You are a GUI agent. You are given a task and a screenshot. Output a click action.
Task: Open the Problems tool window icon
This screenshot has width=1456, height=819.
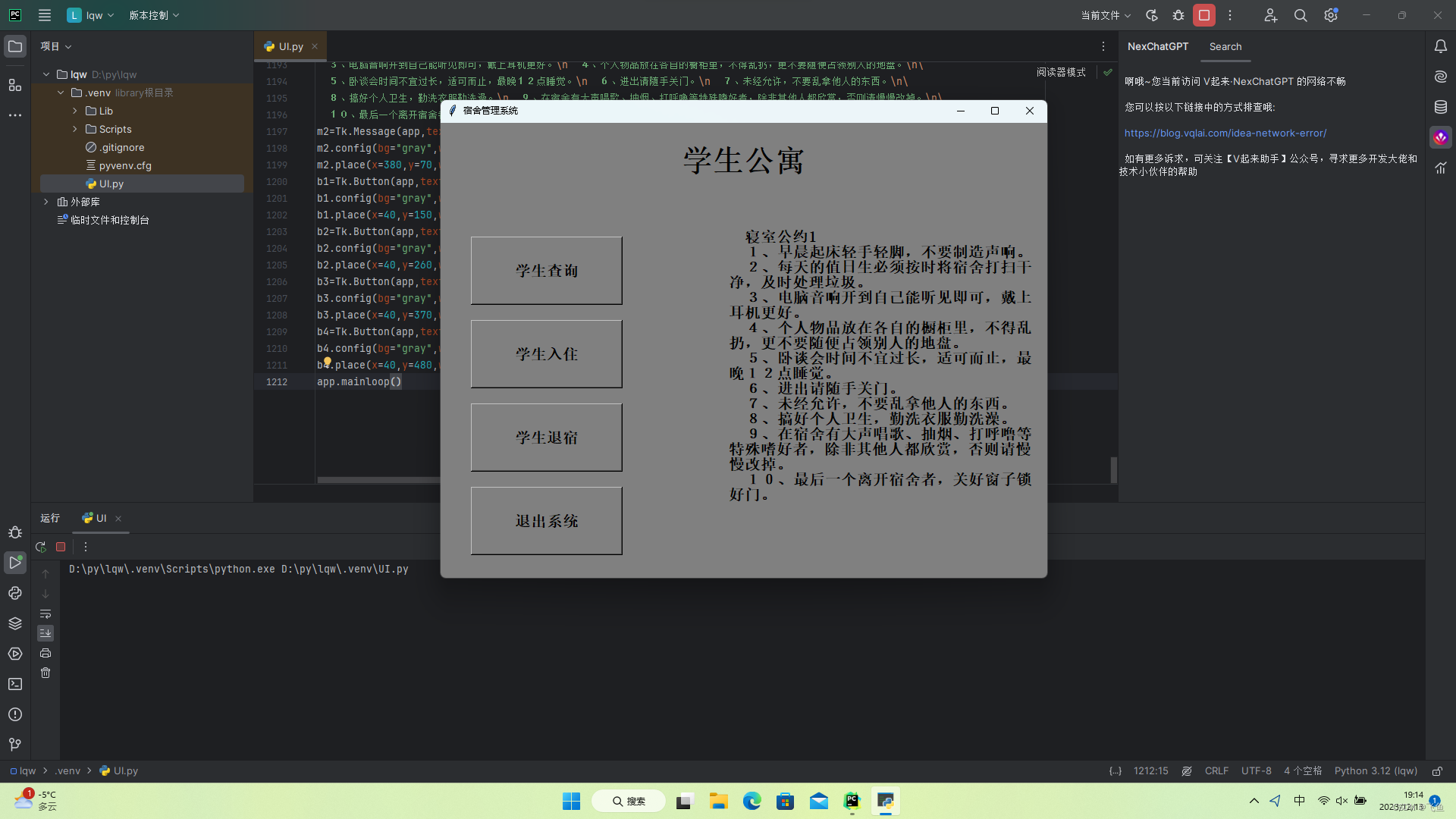tap(15, 714)
